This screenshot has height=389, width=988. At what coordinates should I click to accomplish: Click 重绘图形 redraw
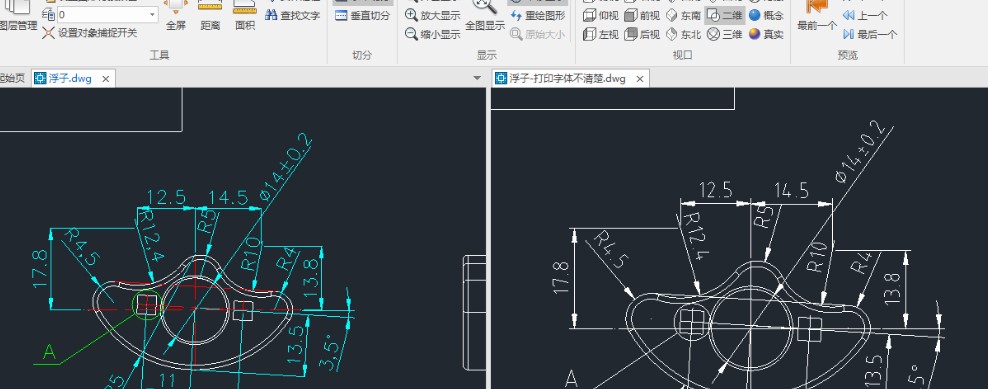pyautogui.click(x=537, y=16)
